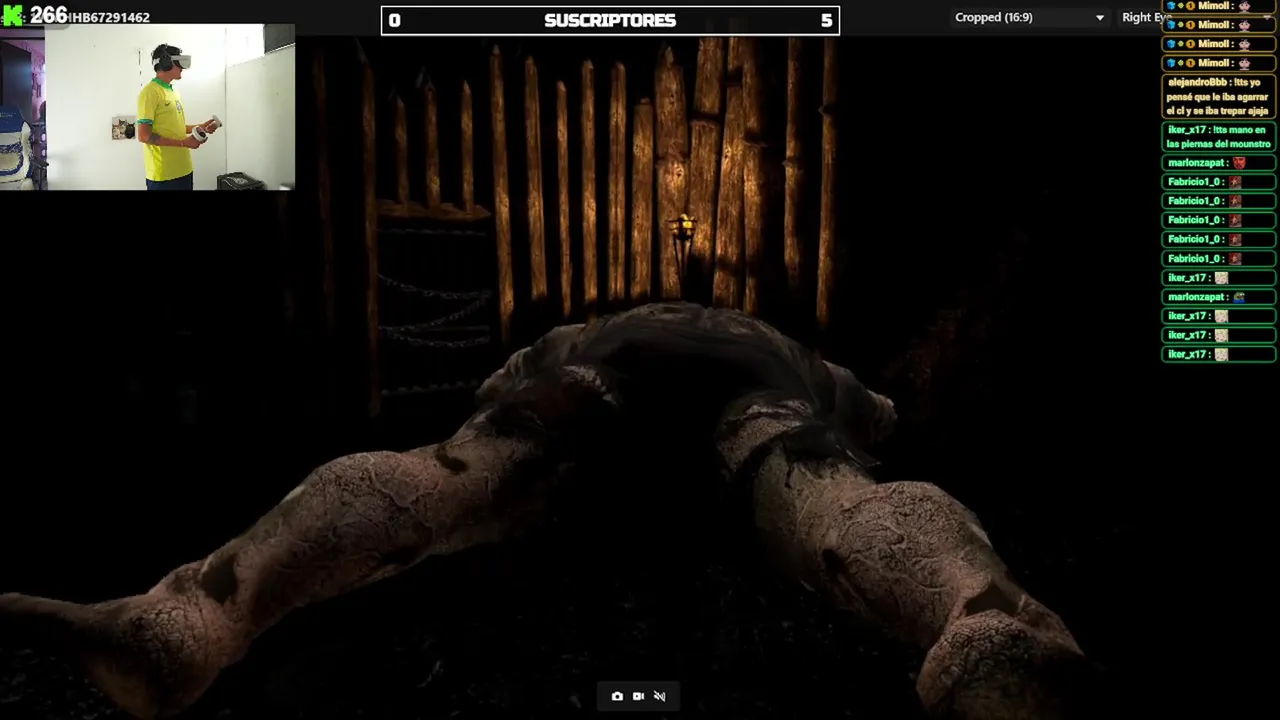Click the green Kick logo

pos(13,15)
